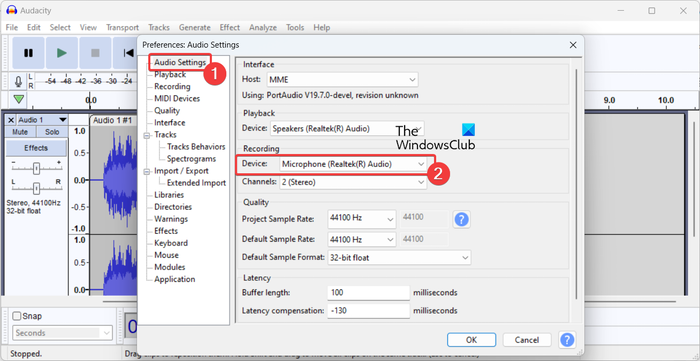
Task: Open Effects for Audio 1 track
Action: [36, 148]
